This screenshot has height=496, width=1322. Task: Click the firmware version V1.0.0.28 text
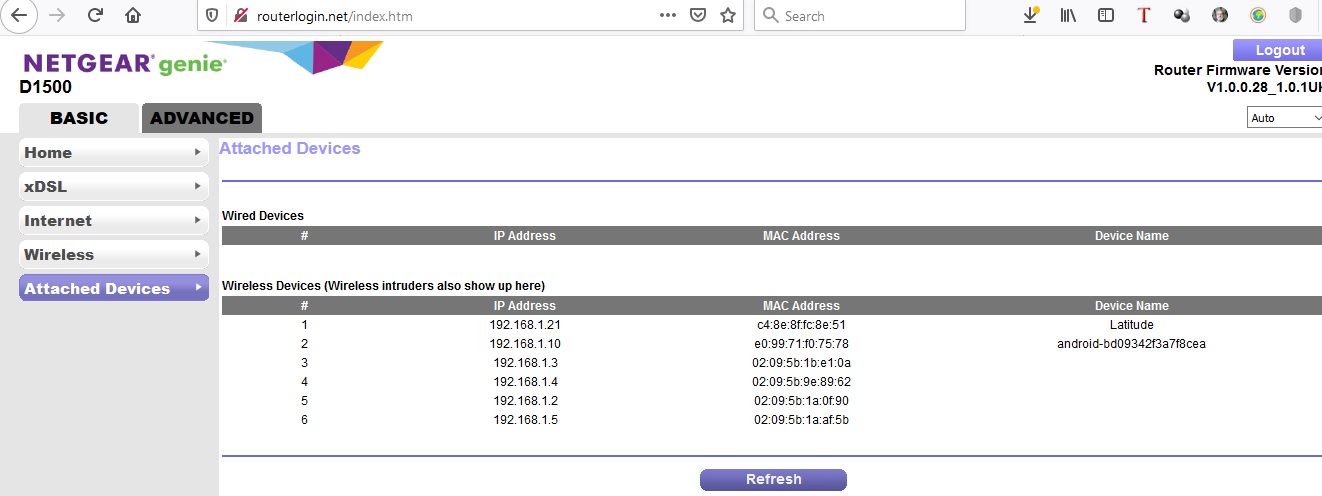coord(1264,88)
